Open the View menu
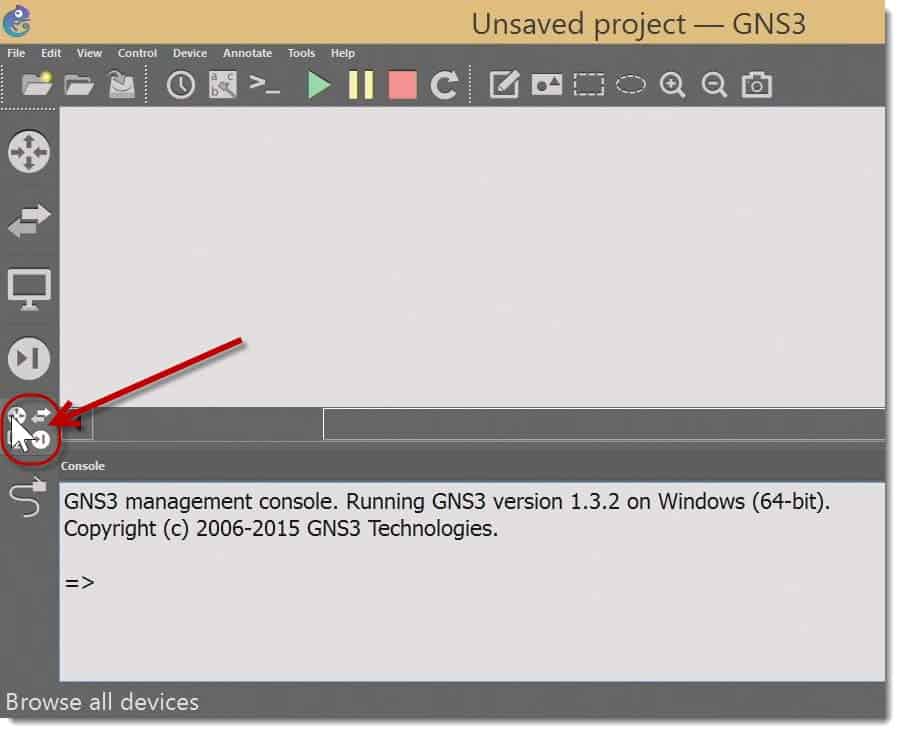 [x=89, y=53]
